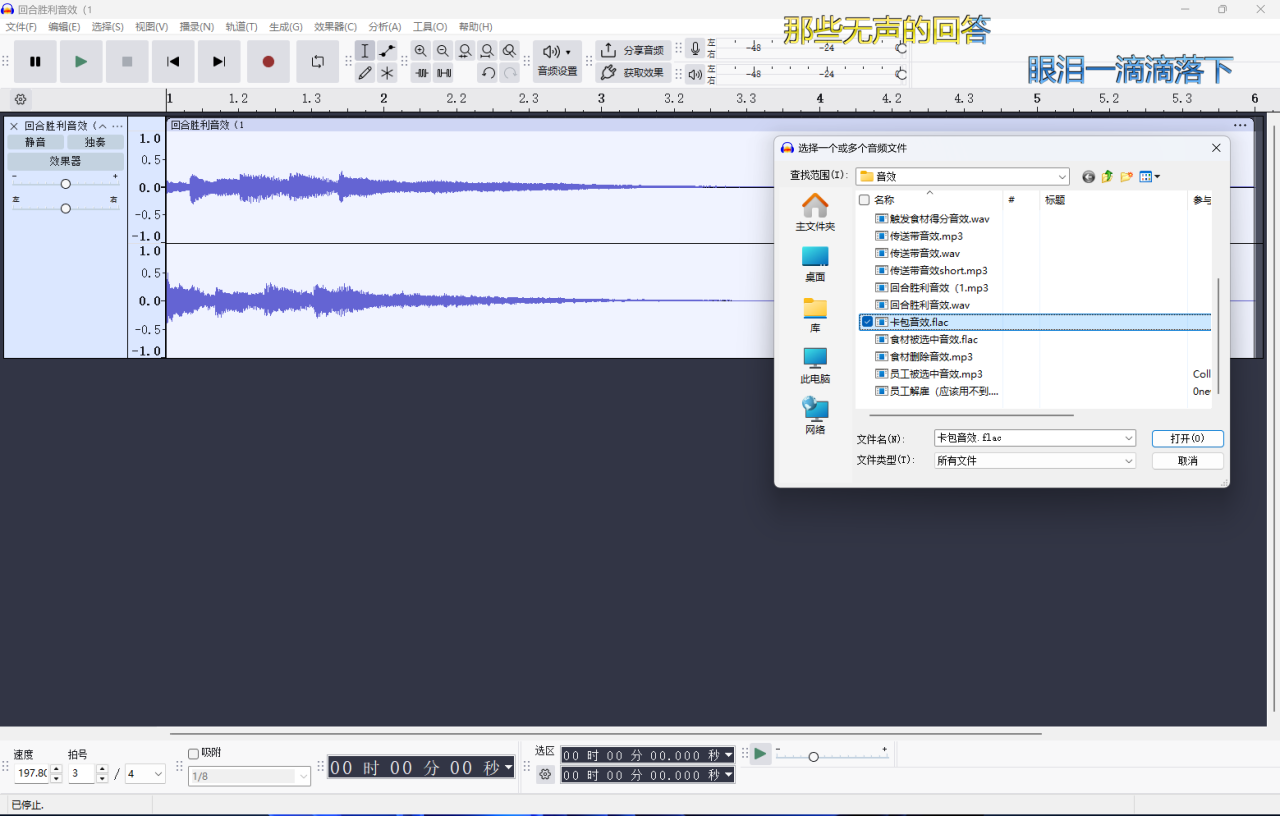
Task: Select file 食材删除音效.mp3
Action: [x=931, y=356]
